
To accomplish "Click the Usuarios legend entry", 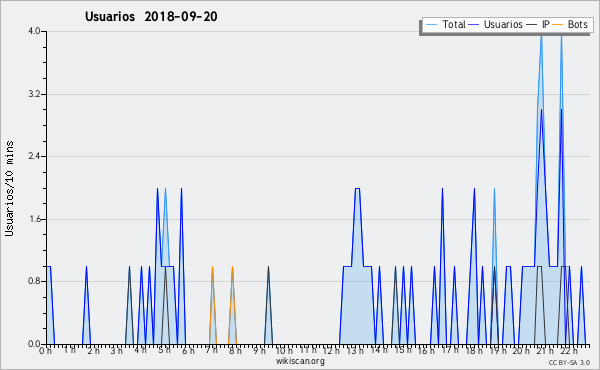I will 496,24.
